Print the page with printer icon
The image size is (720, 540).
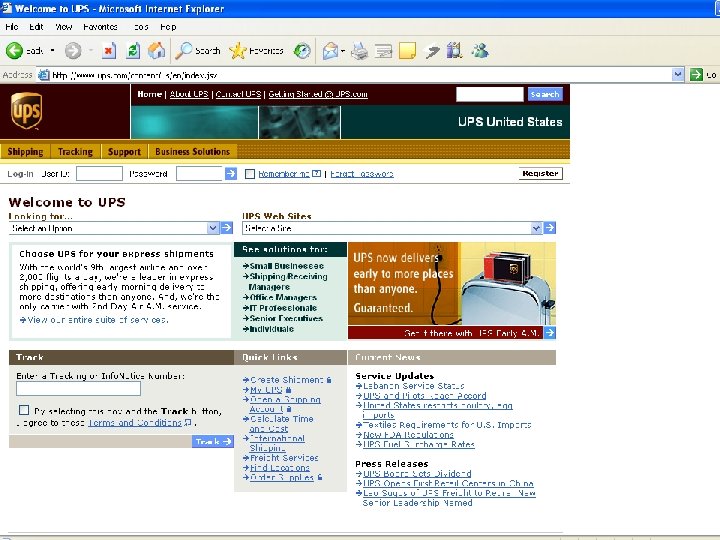(x=359, y=51)
